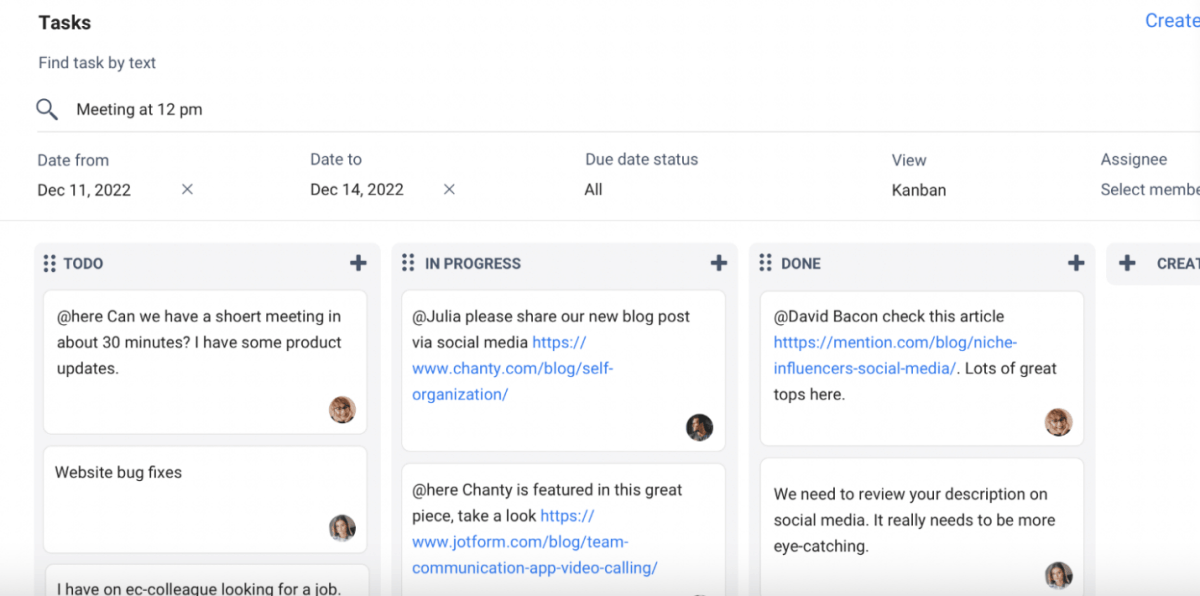Grab the IN PROGRESS column drag handle
Image resolution: width=1200 pixels, height=596 pixels.
coord(408,263)
